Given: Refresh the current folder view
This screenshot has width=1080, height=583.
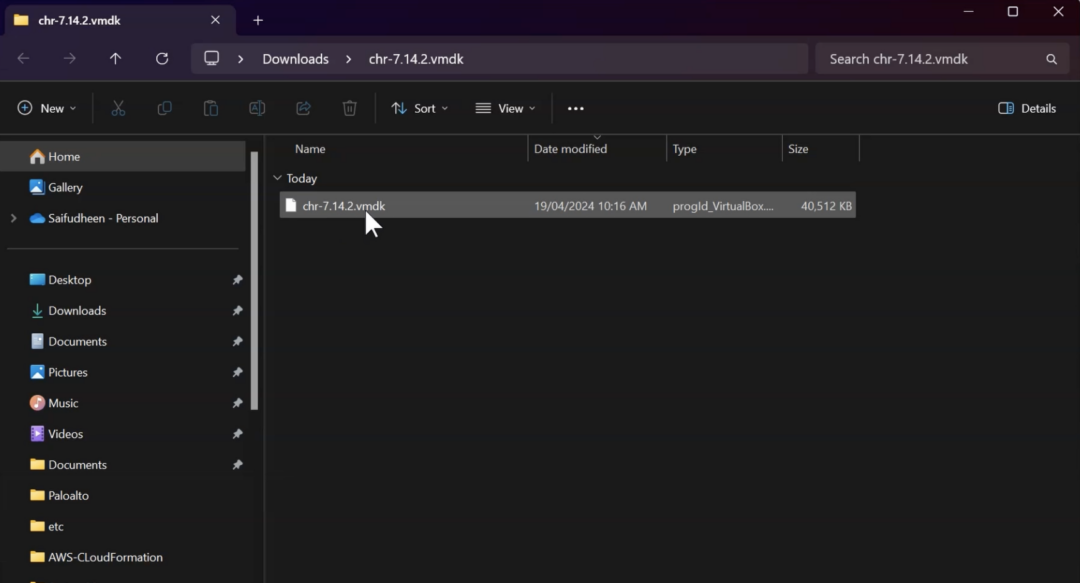Looking at the screenshot, I should [162, 58].
